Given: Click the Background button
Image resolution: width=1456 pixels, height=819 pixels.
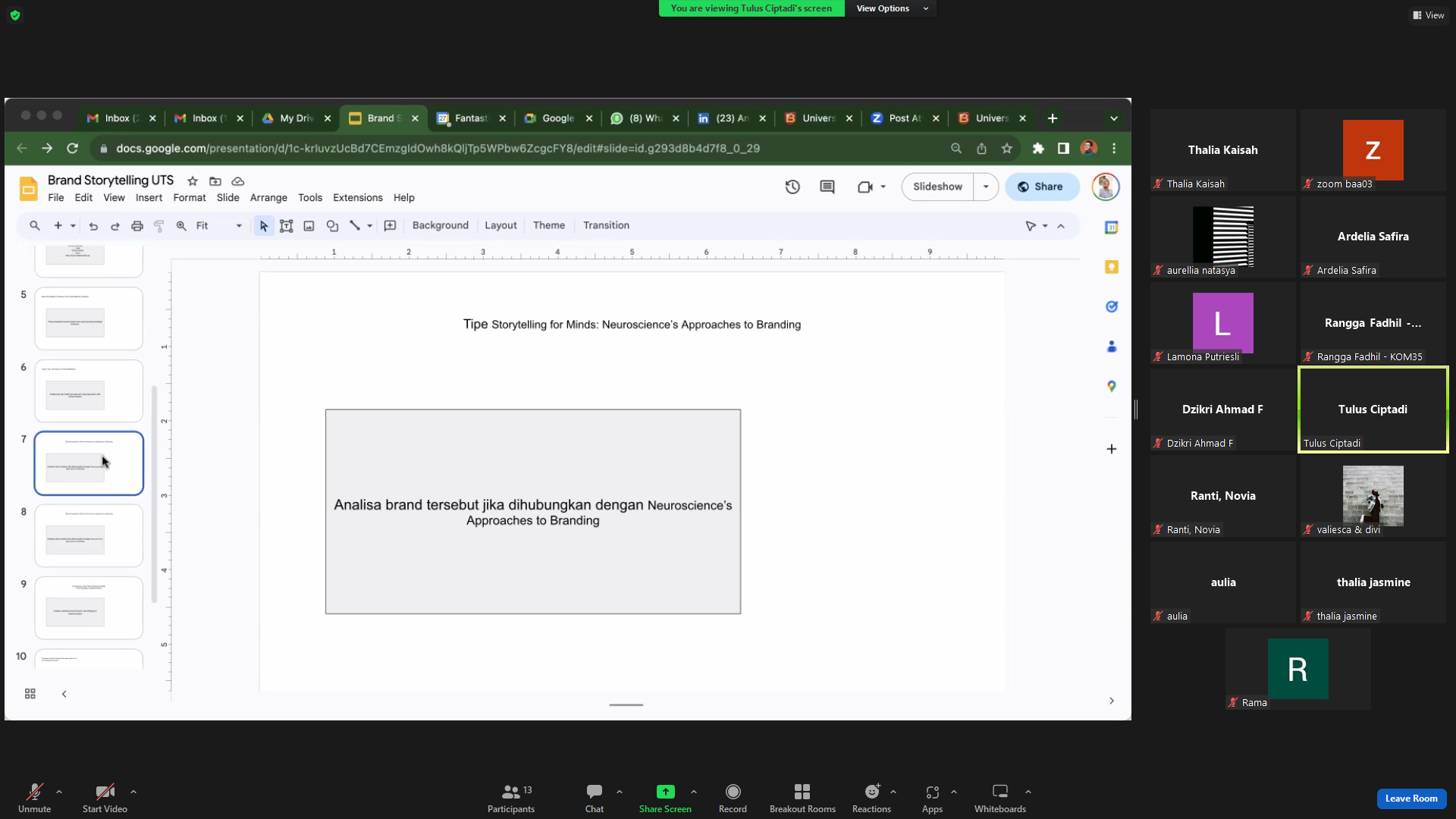Looking at the screenshot, I should 441,225.
